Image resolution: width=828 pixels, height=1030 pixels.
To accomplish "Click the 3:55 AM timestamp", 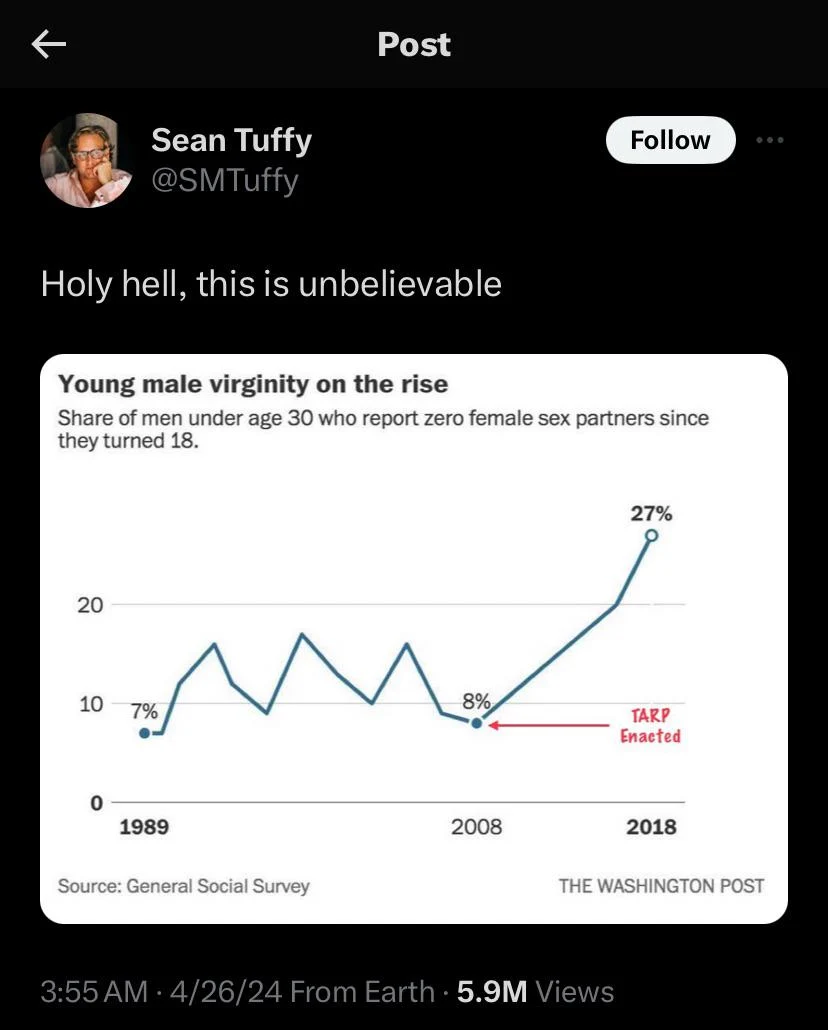I will coord(93,992).
